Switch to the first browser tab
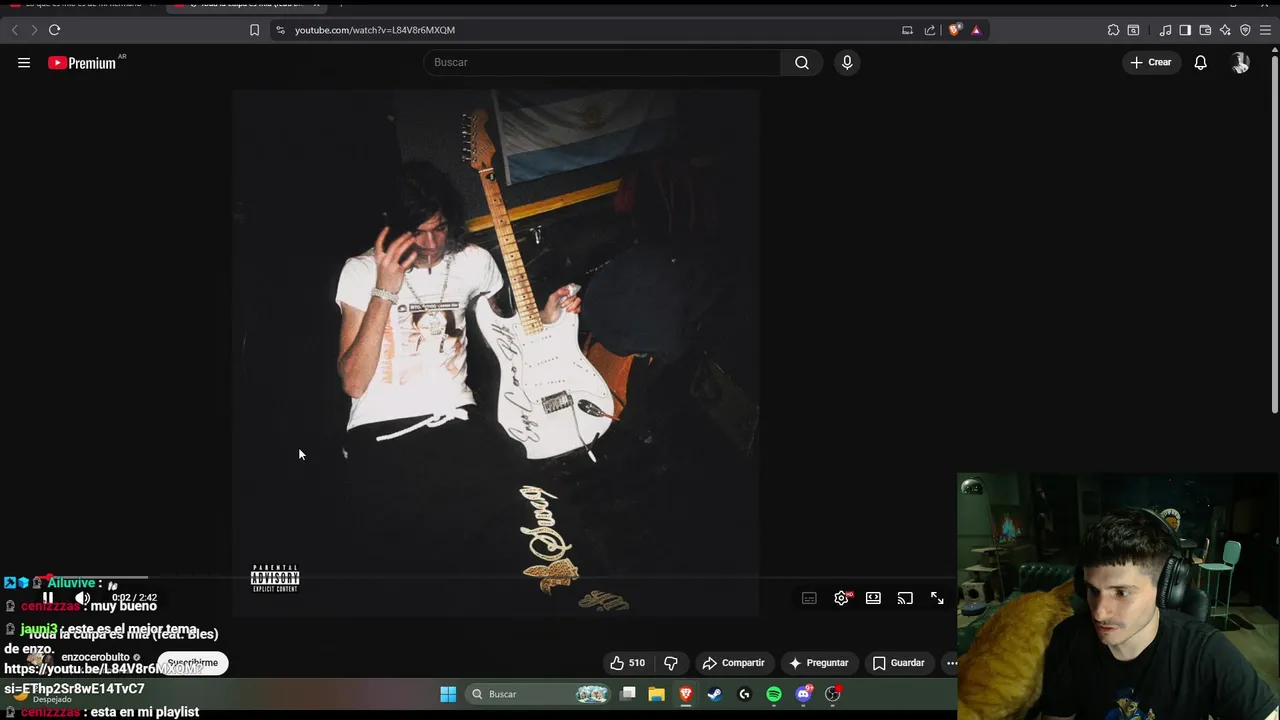 click(80, 5)
